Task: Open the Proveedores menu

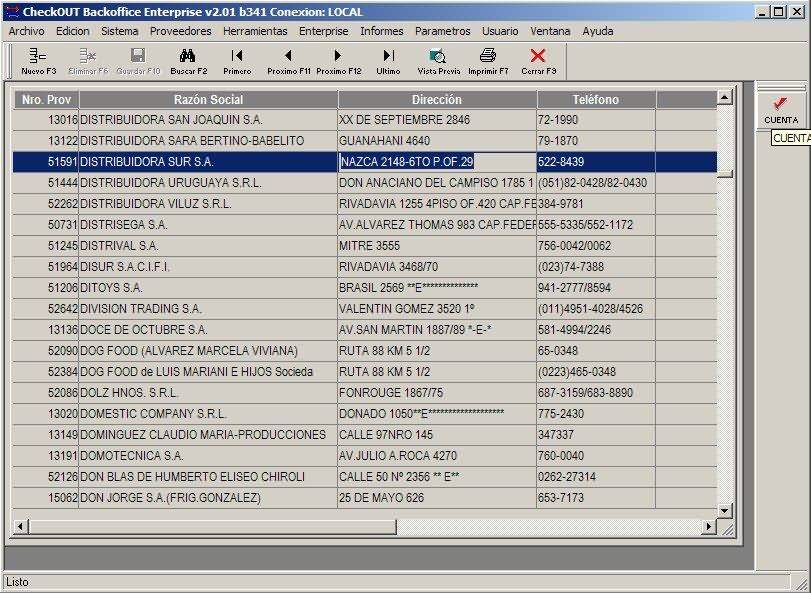Action: click(181, 31)
